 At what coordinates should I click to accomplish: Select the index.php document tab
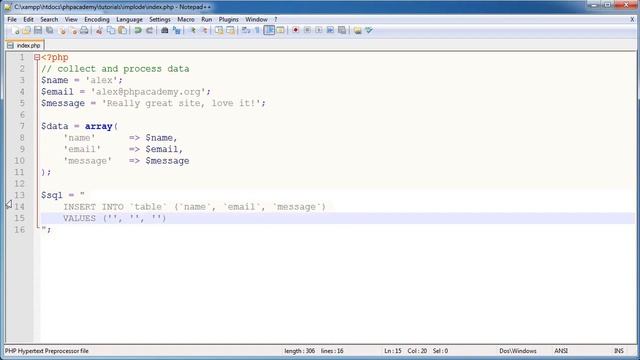[24, 45]
